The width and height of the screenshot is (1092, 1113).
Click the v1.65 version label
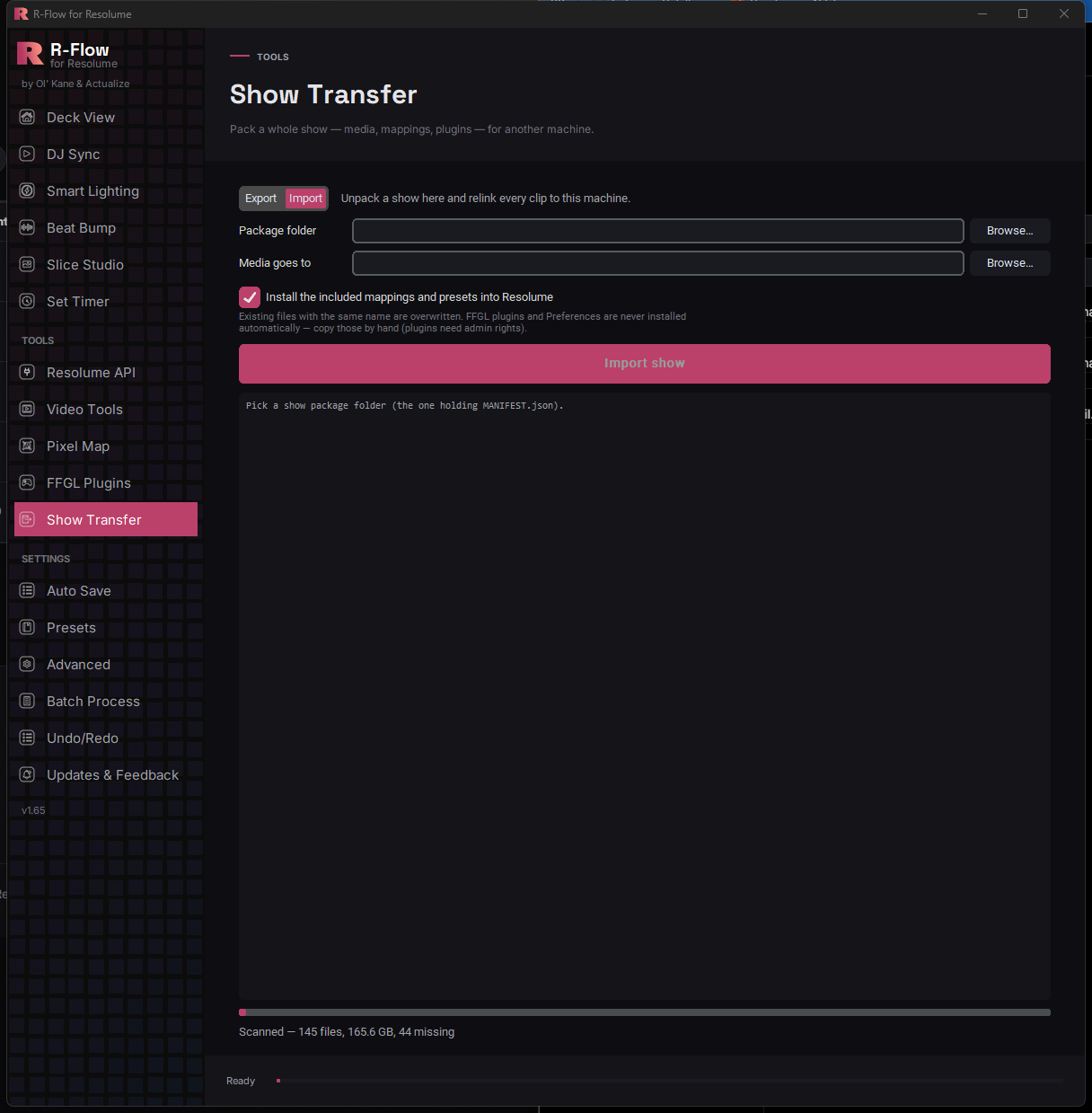point(33,810)
